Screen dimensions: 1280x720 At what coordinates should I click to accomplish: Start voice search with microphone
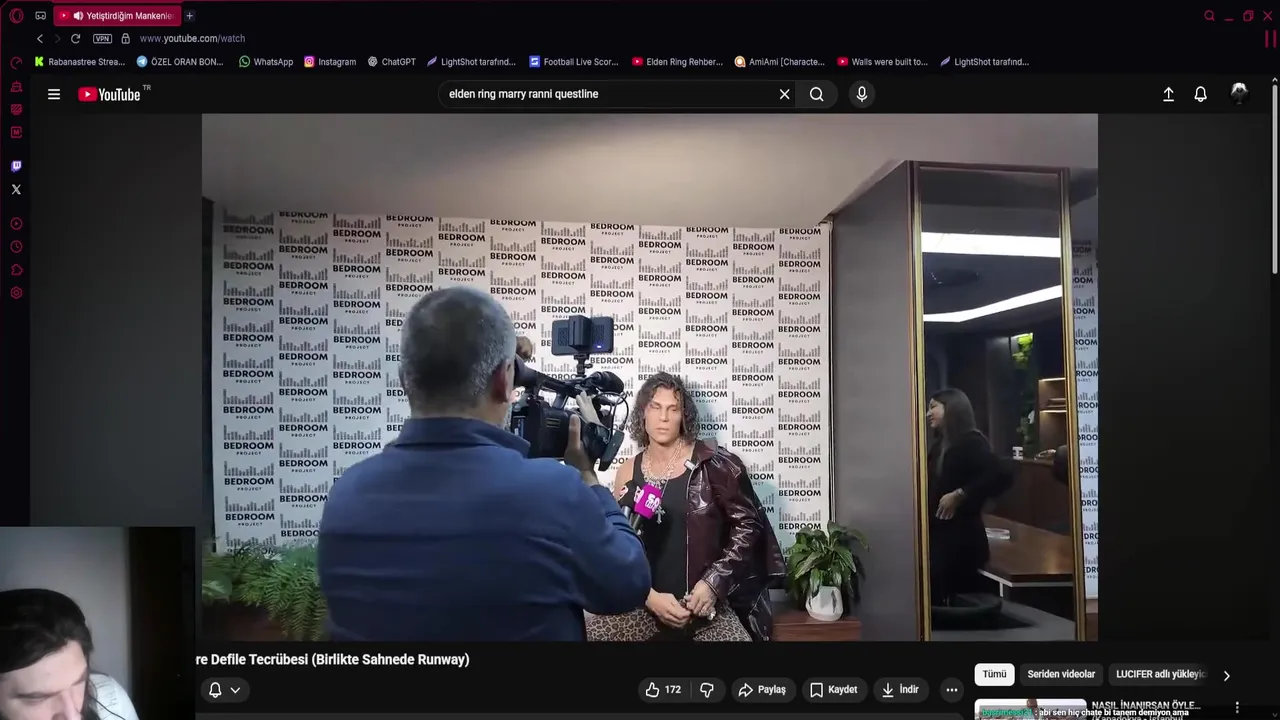click(x=862, y=94)
